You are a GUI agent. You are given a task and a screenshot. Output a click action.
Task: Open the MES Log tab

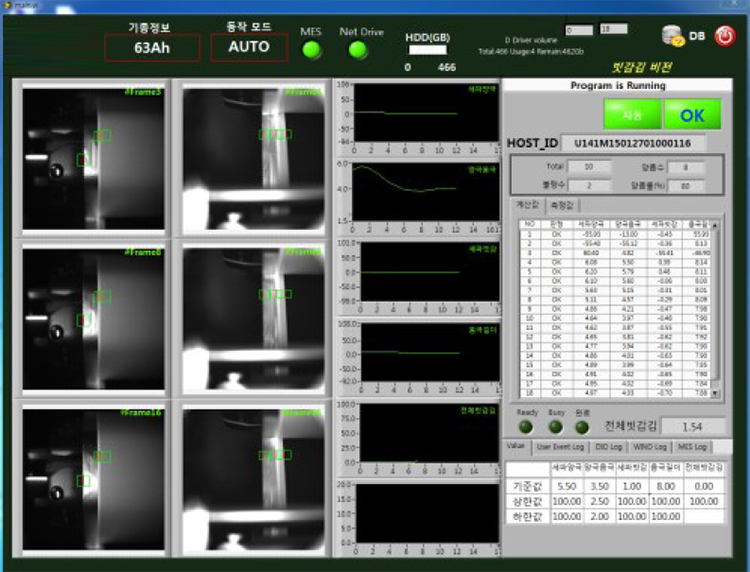[x=692, y=447]
